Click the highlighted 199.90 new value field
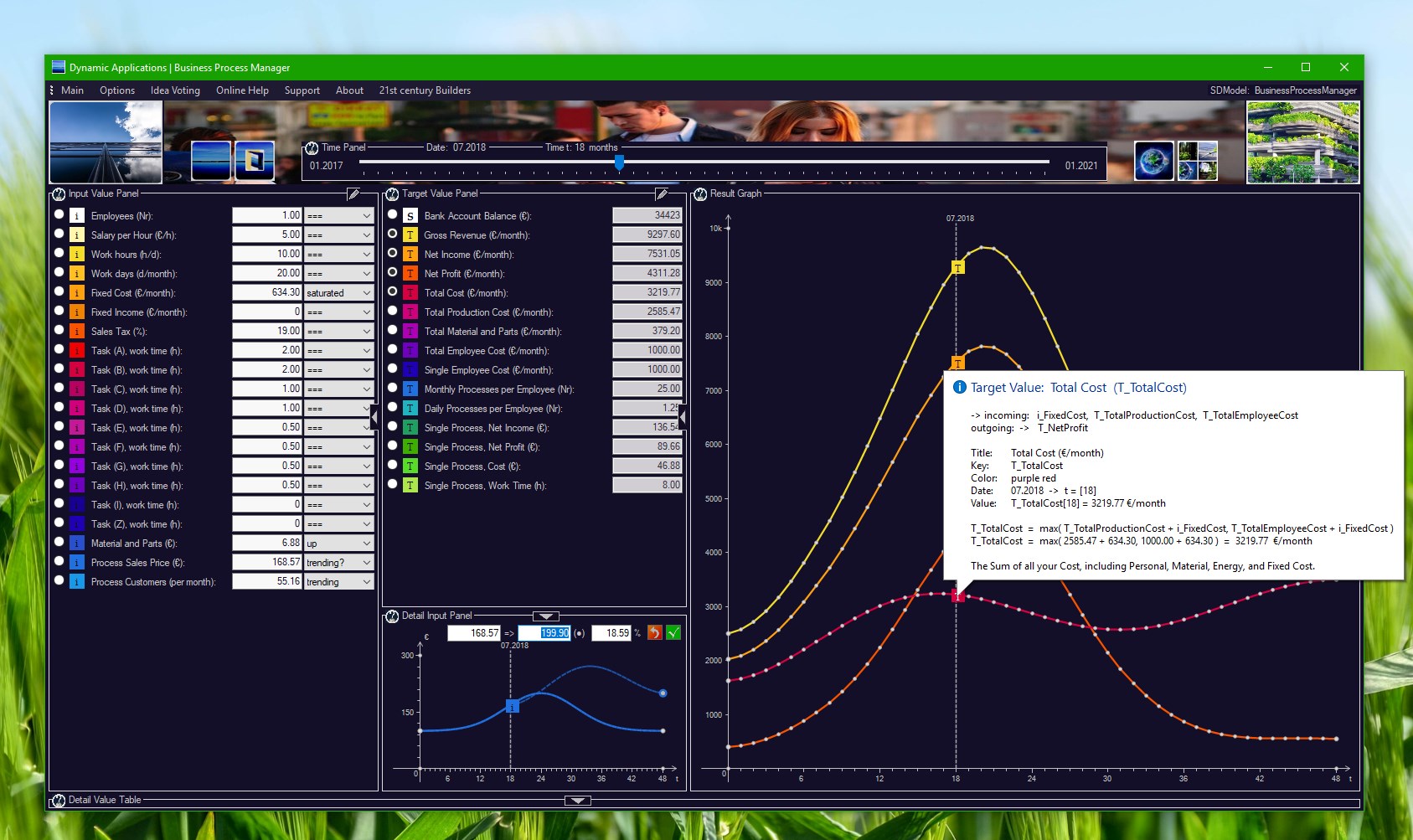 point(544,633)
